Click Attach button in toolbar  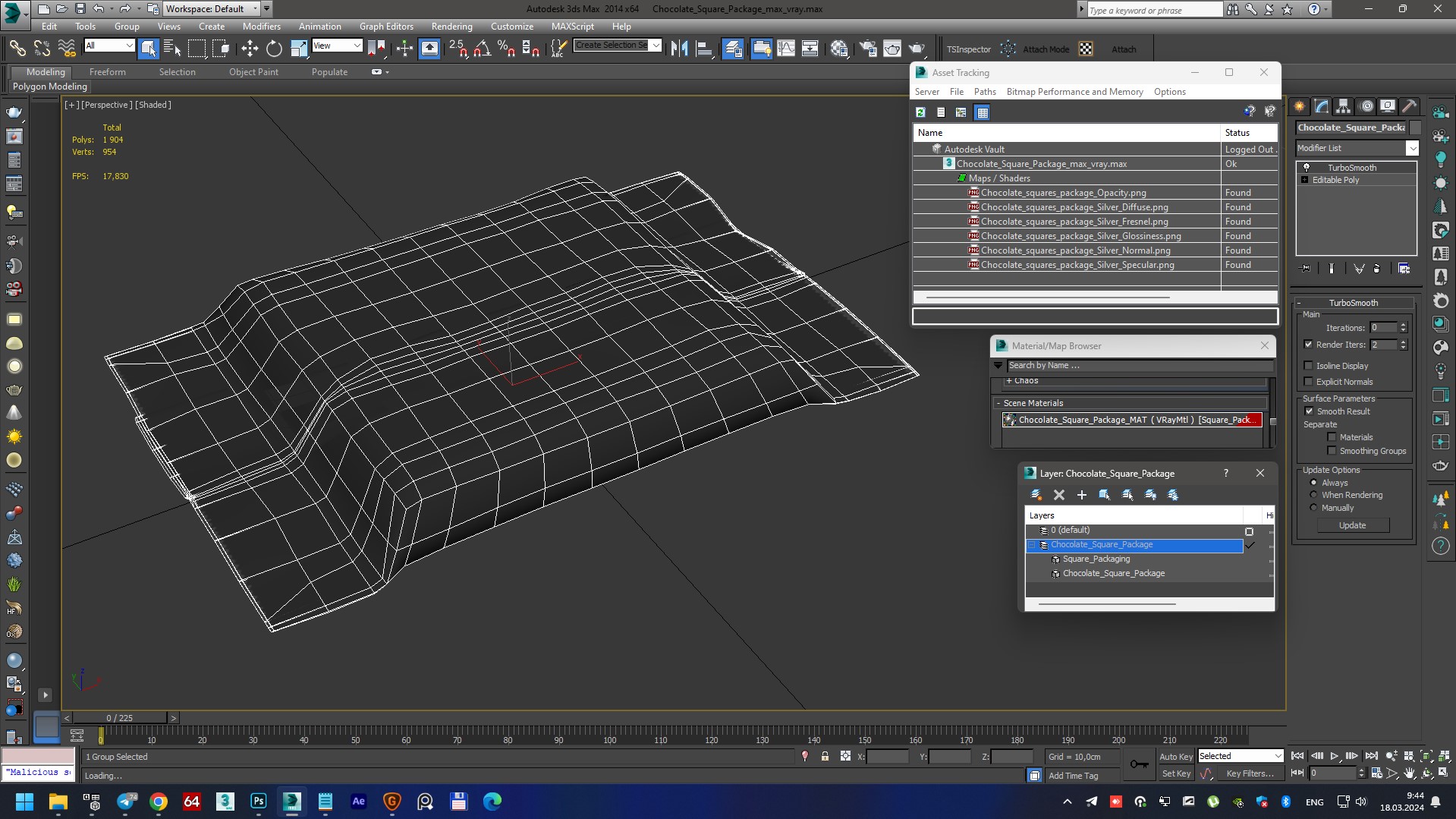coord(1124,49)
